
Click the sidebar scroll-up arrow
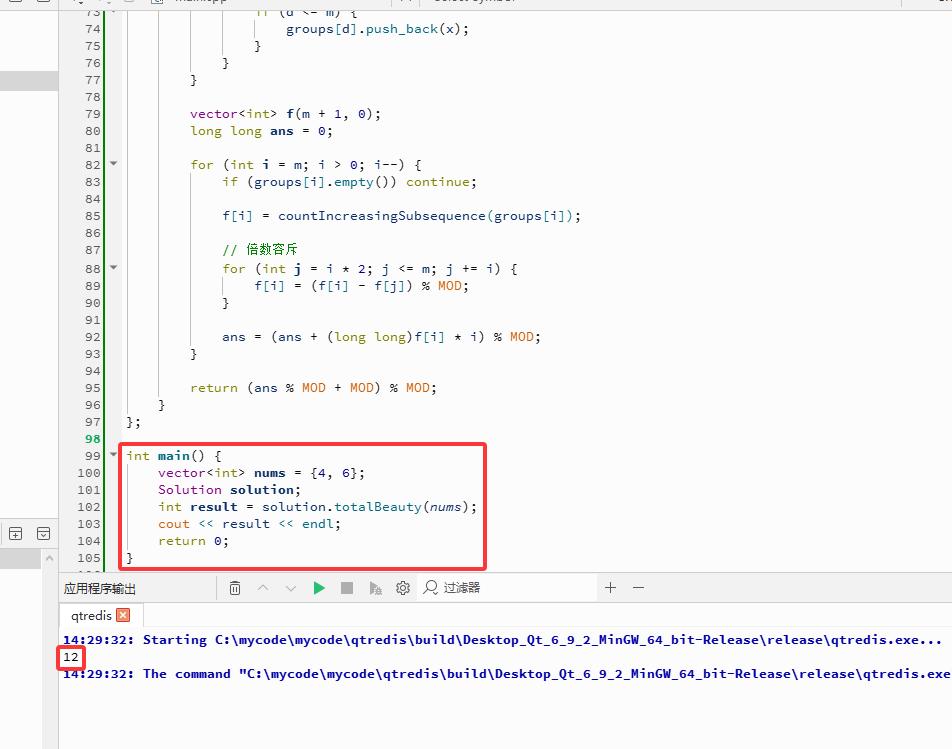point(50,558)
